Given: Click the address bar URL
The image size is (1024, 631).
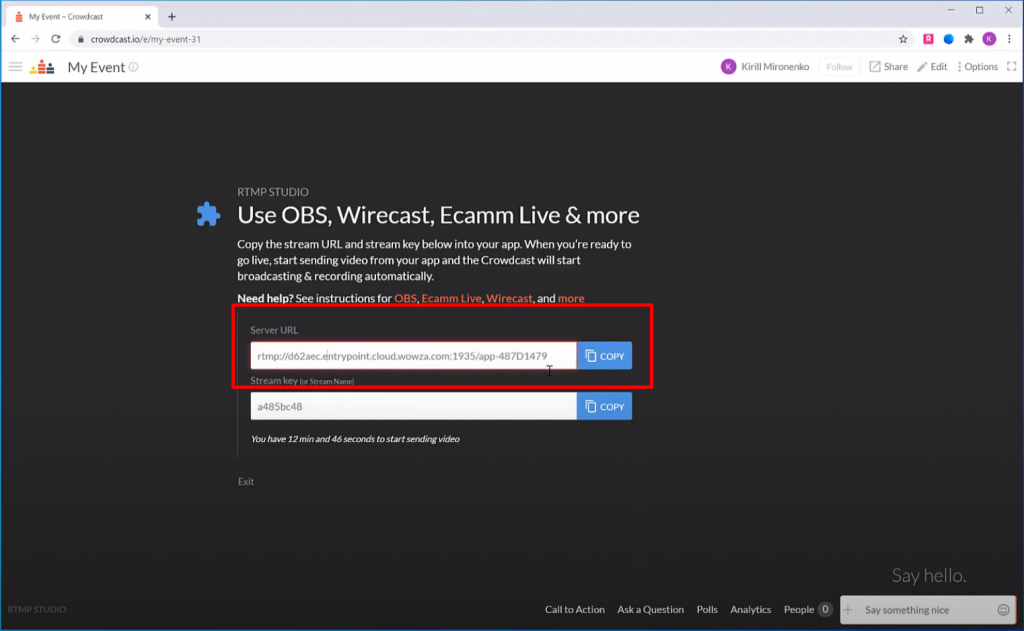Looking at the screenshot, I should tap(146, 39).
